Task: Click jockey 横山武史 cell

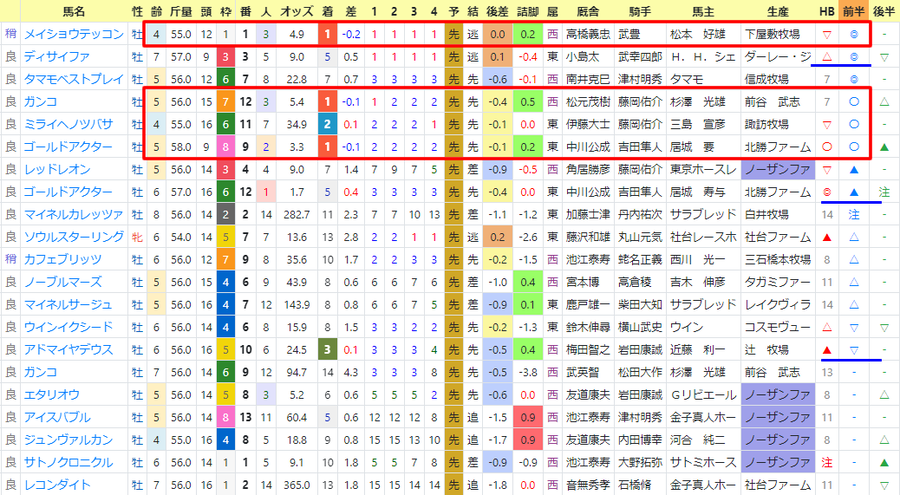Action: [640, 327]
